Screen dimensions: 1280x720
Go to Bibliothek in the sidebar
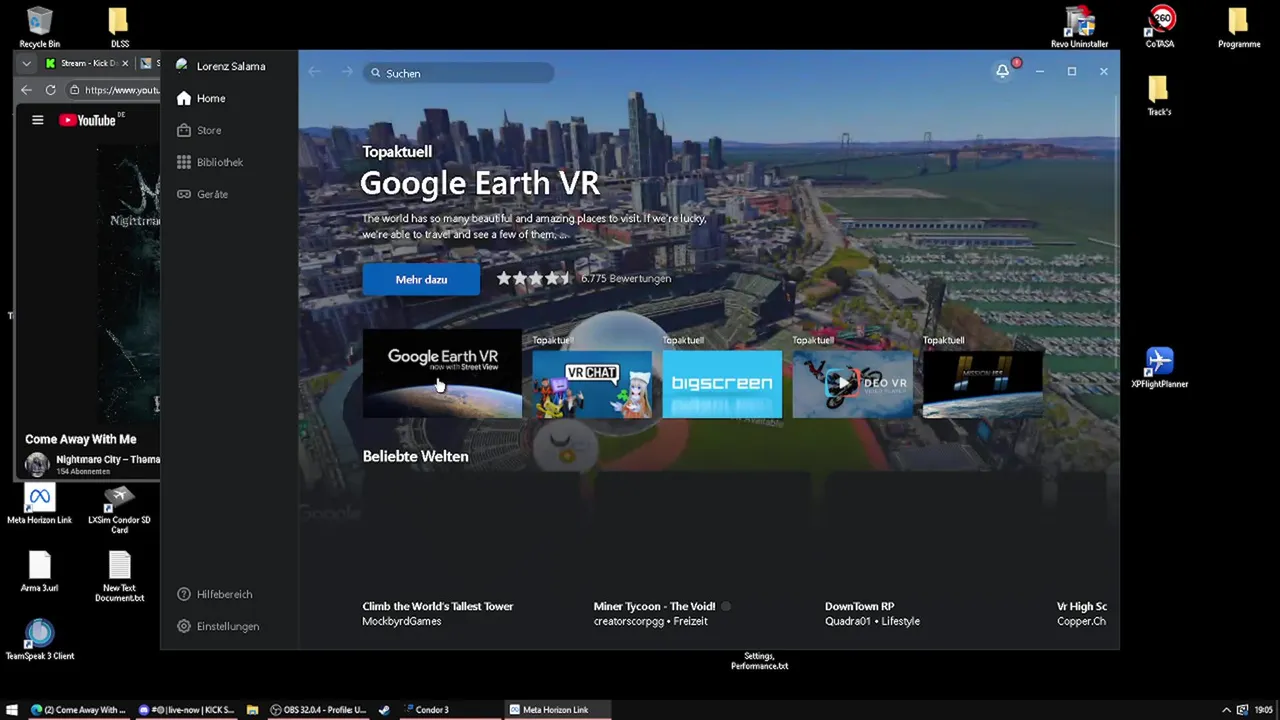pos(209,162)
